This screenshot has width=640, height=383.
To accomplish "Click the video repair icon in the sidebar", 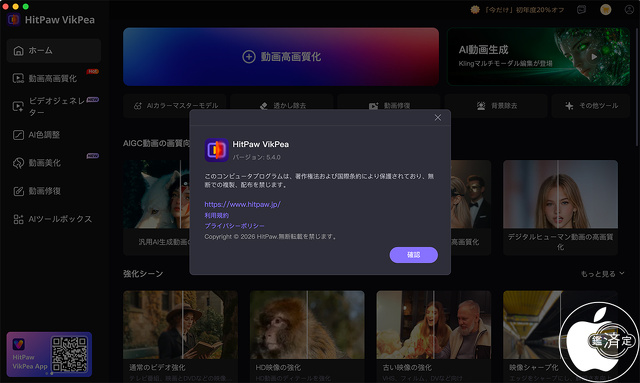I will (18, 191).
